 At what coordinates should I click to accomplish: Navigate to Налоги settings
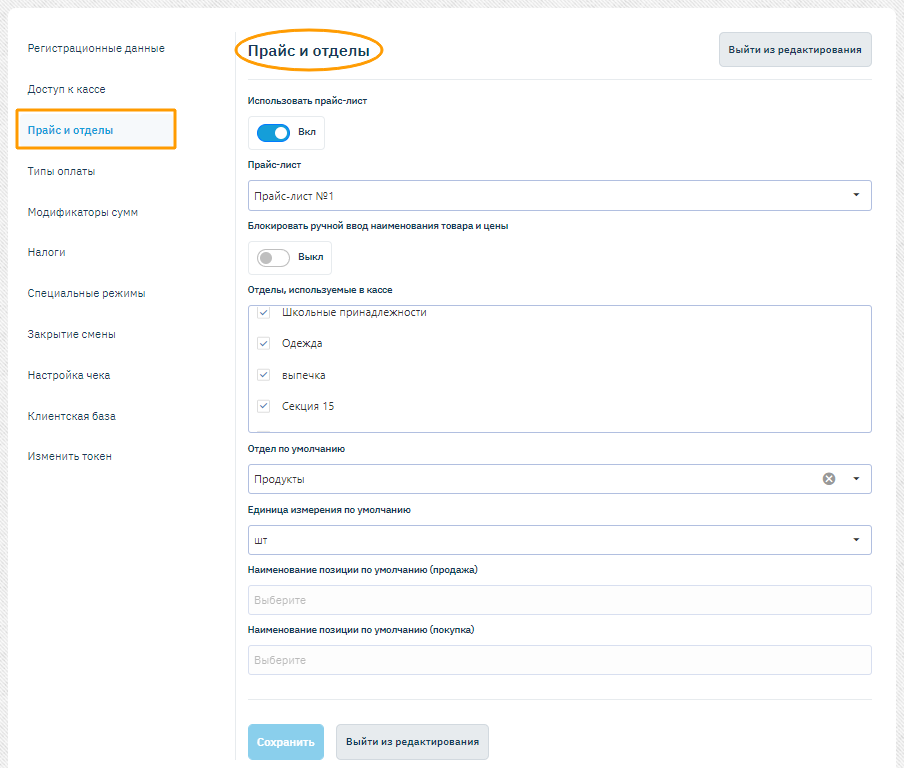[x=47, y=253]
